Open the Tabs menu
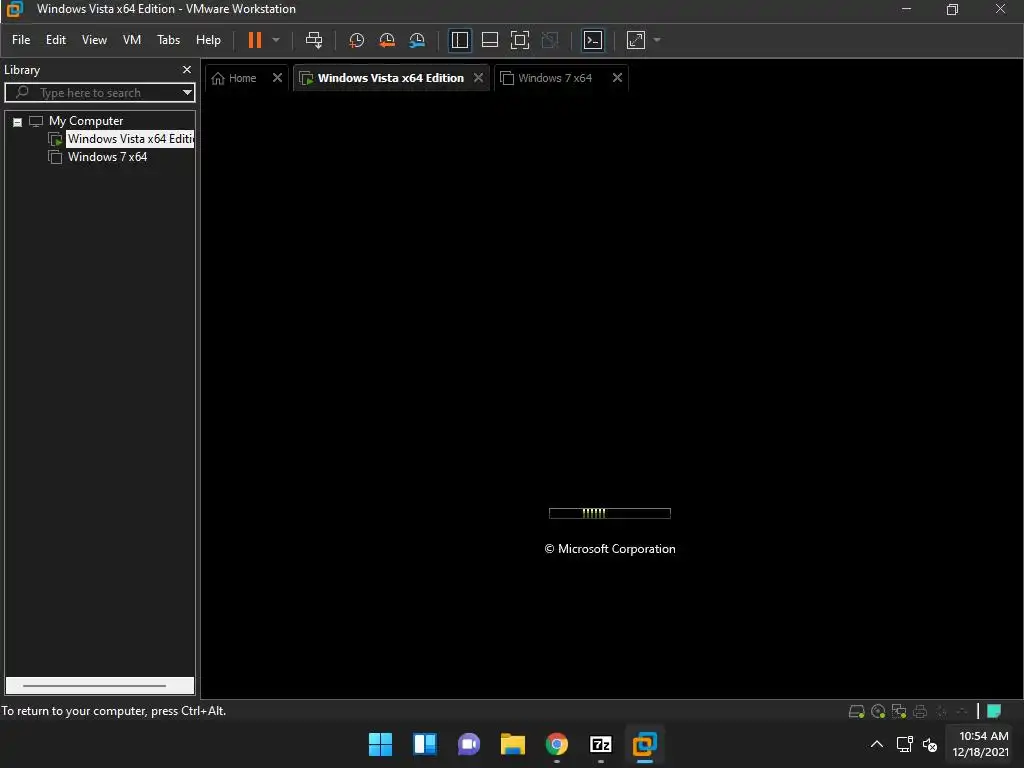The width and height of the screenshot is (1024, 768). (x=168, y=40)
